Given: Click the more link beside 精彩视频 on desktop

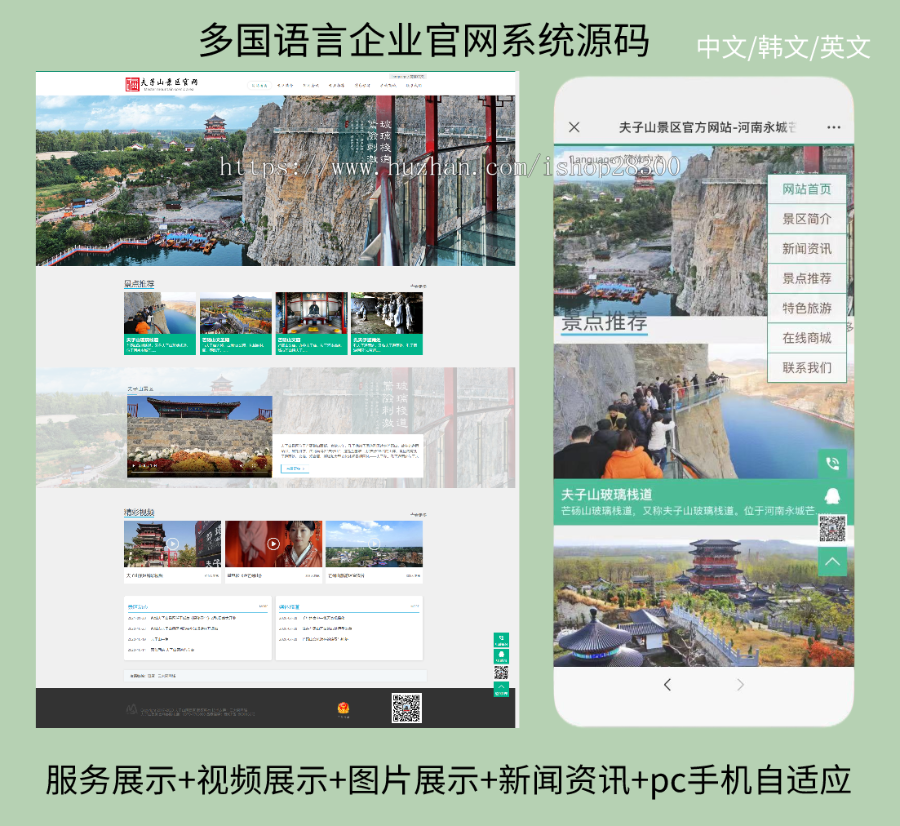Looking at the screenshot, I should click(418, 514).
